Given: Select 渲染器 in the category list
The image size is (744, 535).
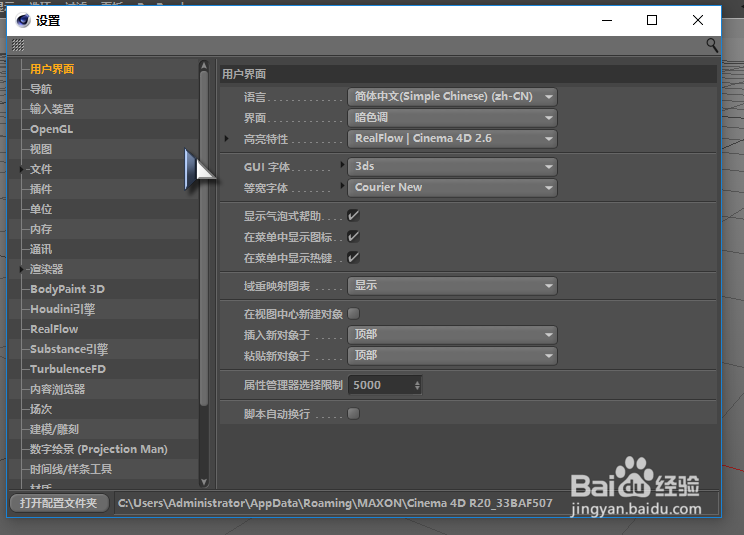Looking at the screenshot, I should [x=46, y=269].
